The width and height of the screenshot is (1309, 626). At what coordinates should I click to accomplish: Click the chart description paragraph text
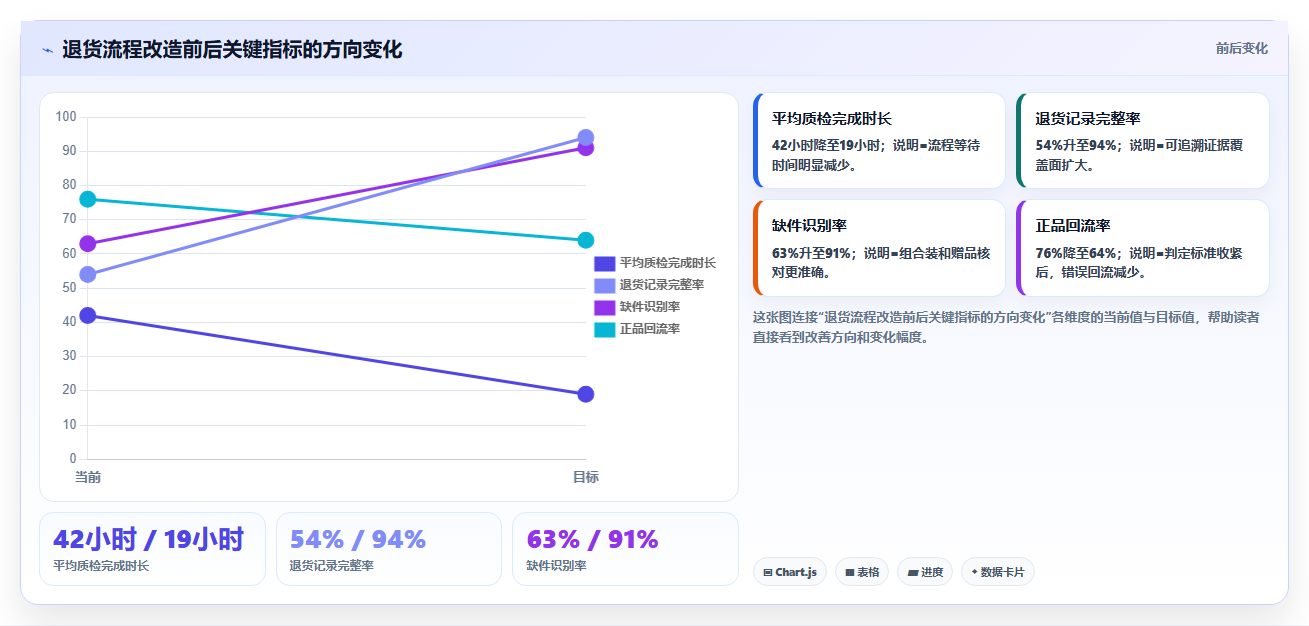tap(1006, 327)
